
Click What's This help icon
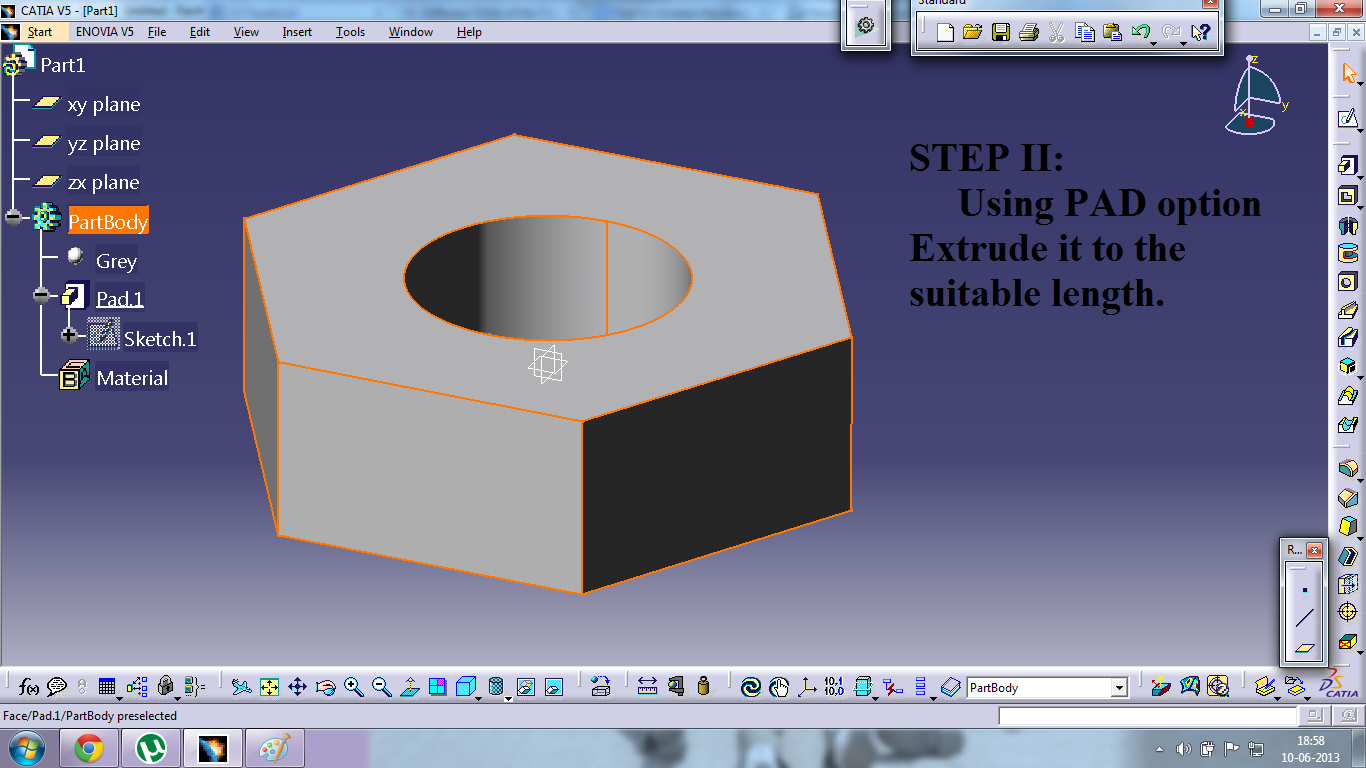pos(1201,32)
